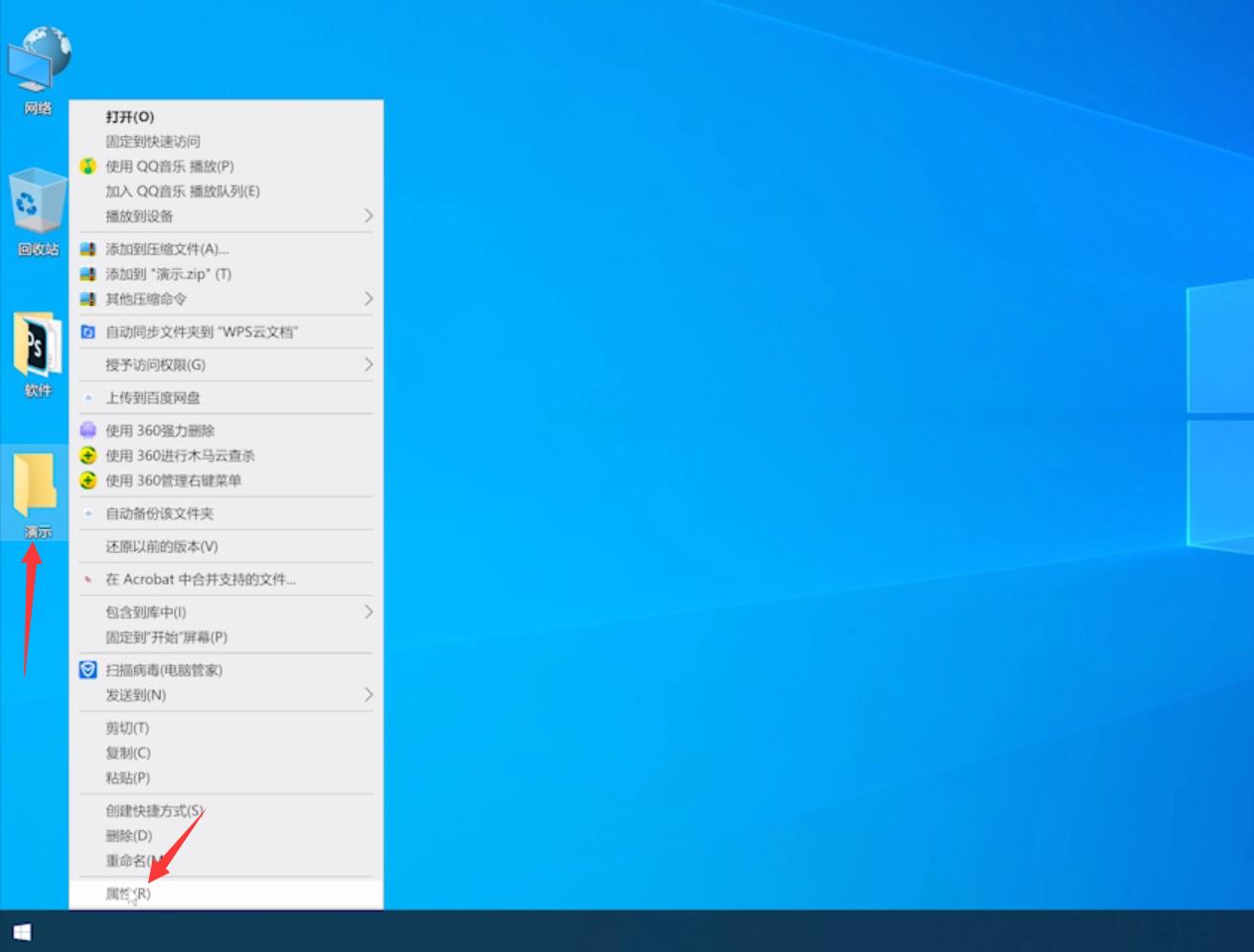This screenshot has height=952, width=1254.
Task: Click the archive icon beside 添加到 "演示.zip"(T)
Action: 88,274
